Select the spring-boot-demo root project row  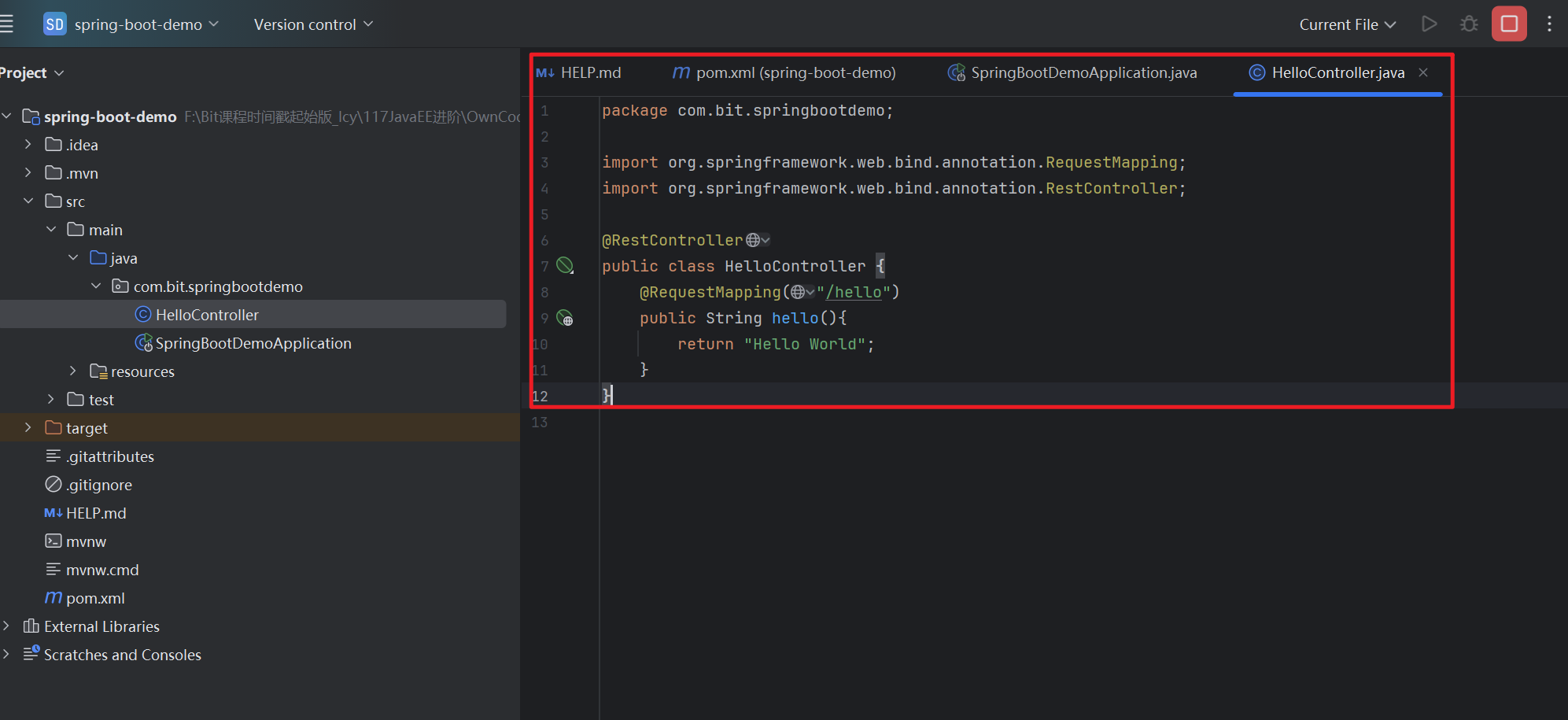[x=260, y=116]
